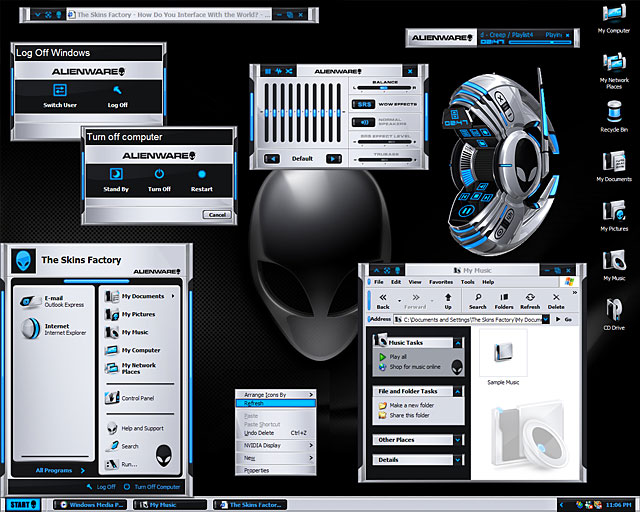
Task: Open My Computer desktop icon
Action: (614, 19)
